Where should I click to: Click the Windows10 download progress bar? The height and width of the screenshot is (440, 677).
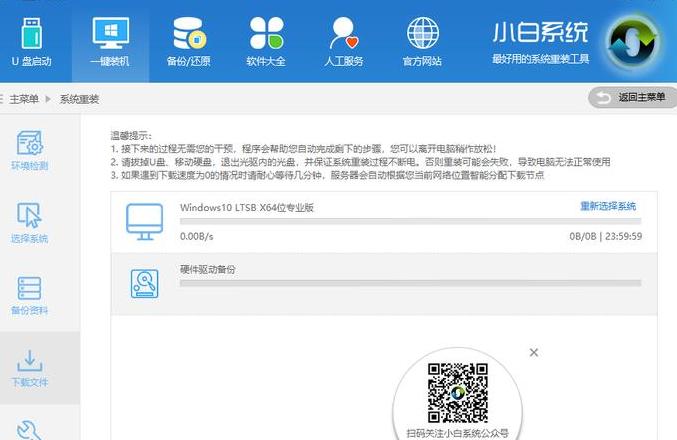411,222
